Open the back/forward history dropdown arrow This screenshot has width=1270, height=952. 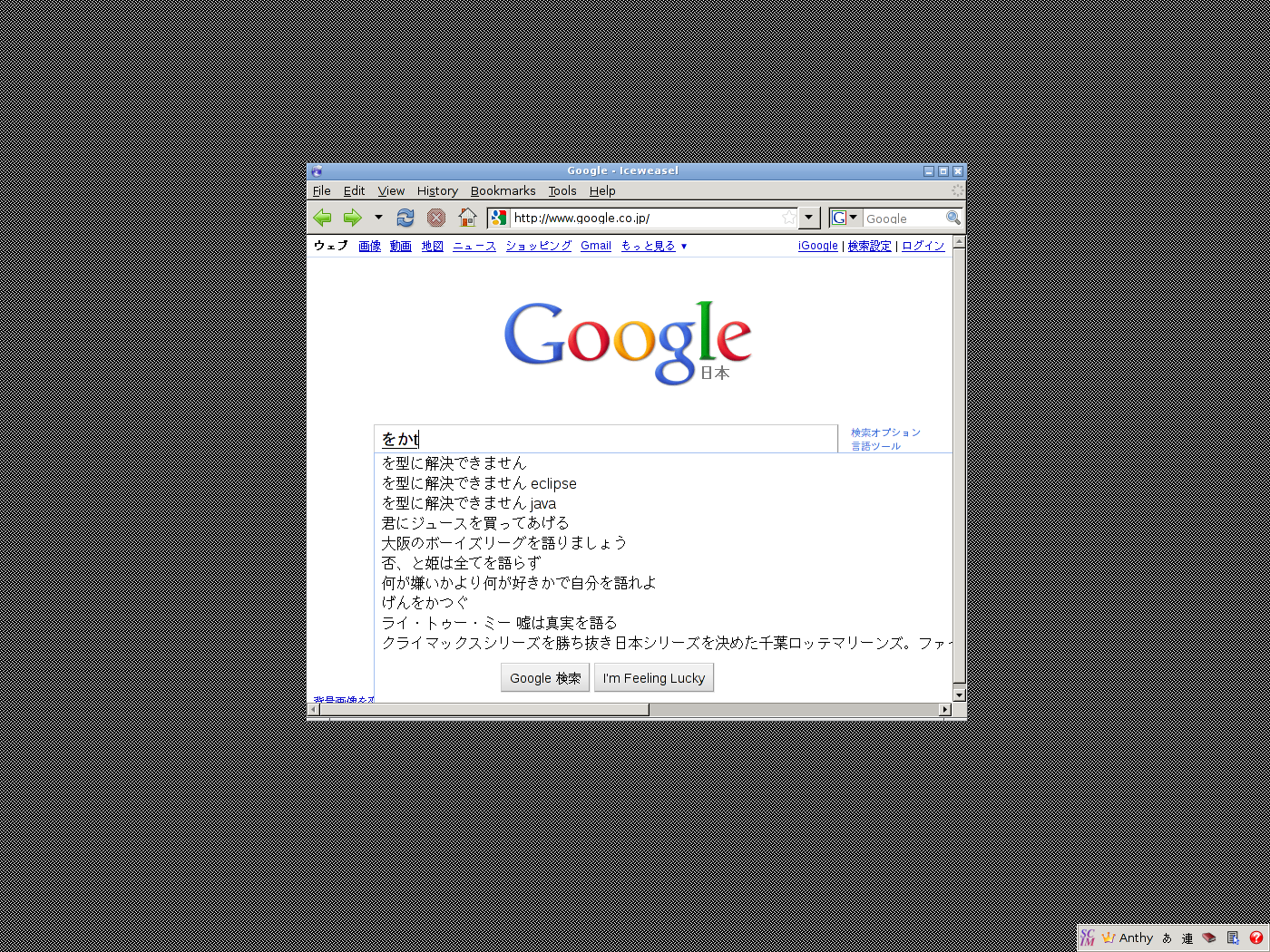[x=378, y=218]
